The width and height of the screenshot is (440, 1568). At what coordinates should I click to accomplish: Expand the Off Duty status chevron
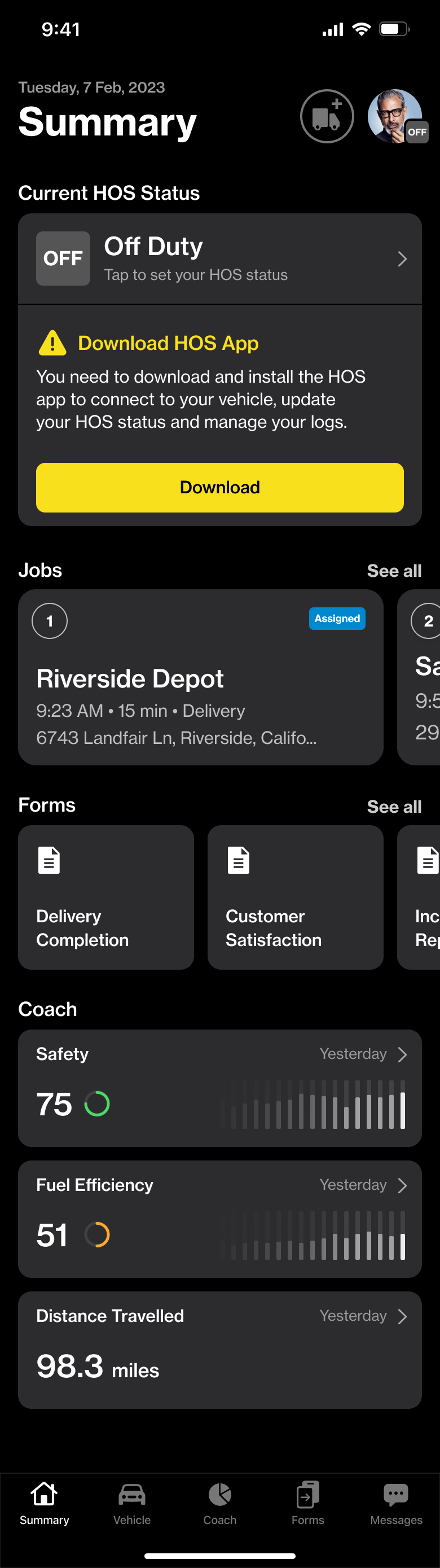coord(402,259)
